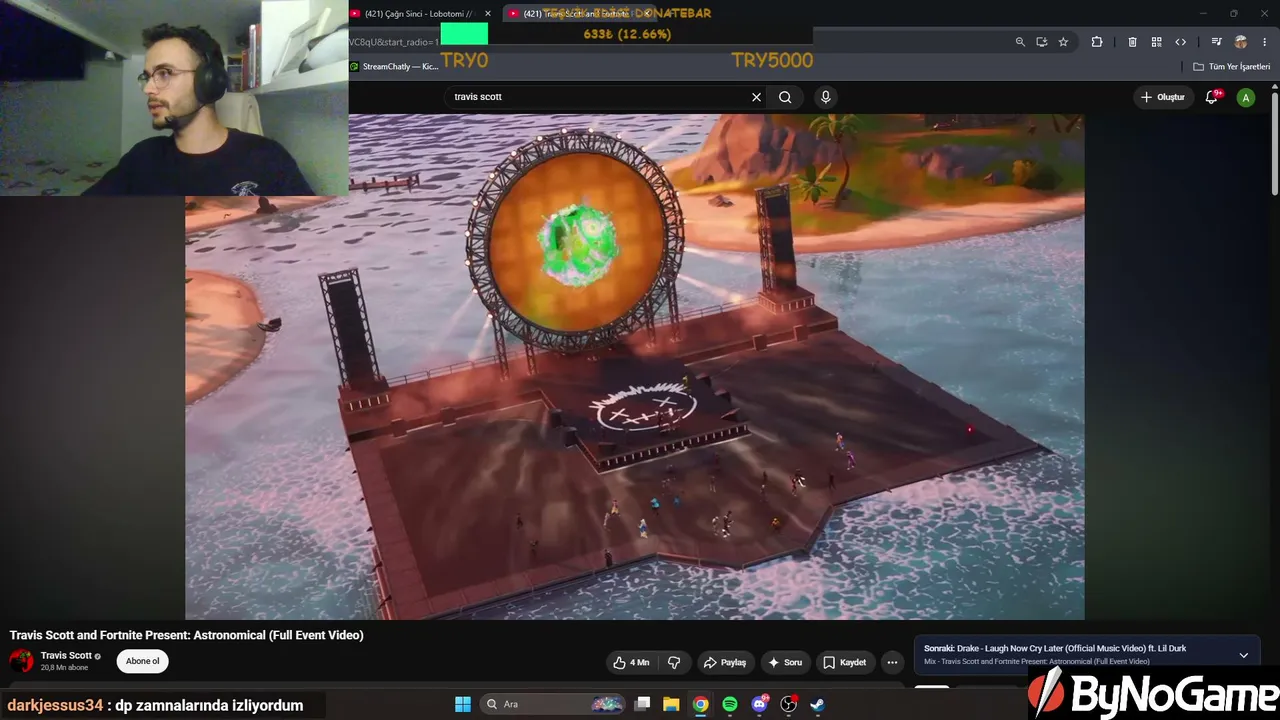Open the browser zoom magnifier icon
The height and width of the screenshot is (720, 1280).
1020,42
